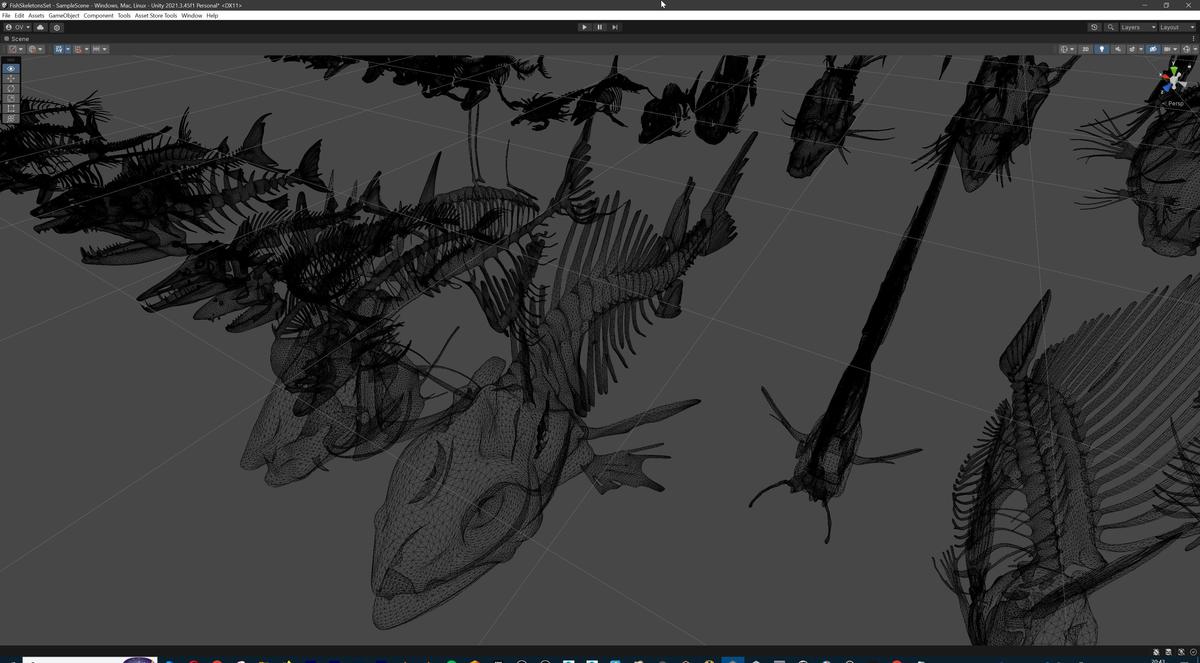
Task: Select the combined Transform tool
Action: point(10,117)
